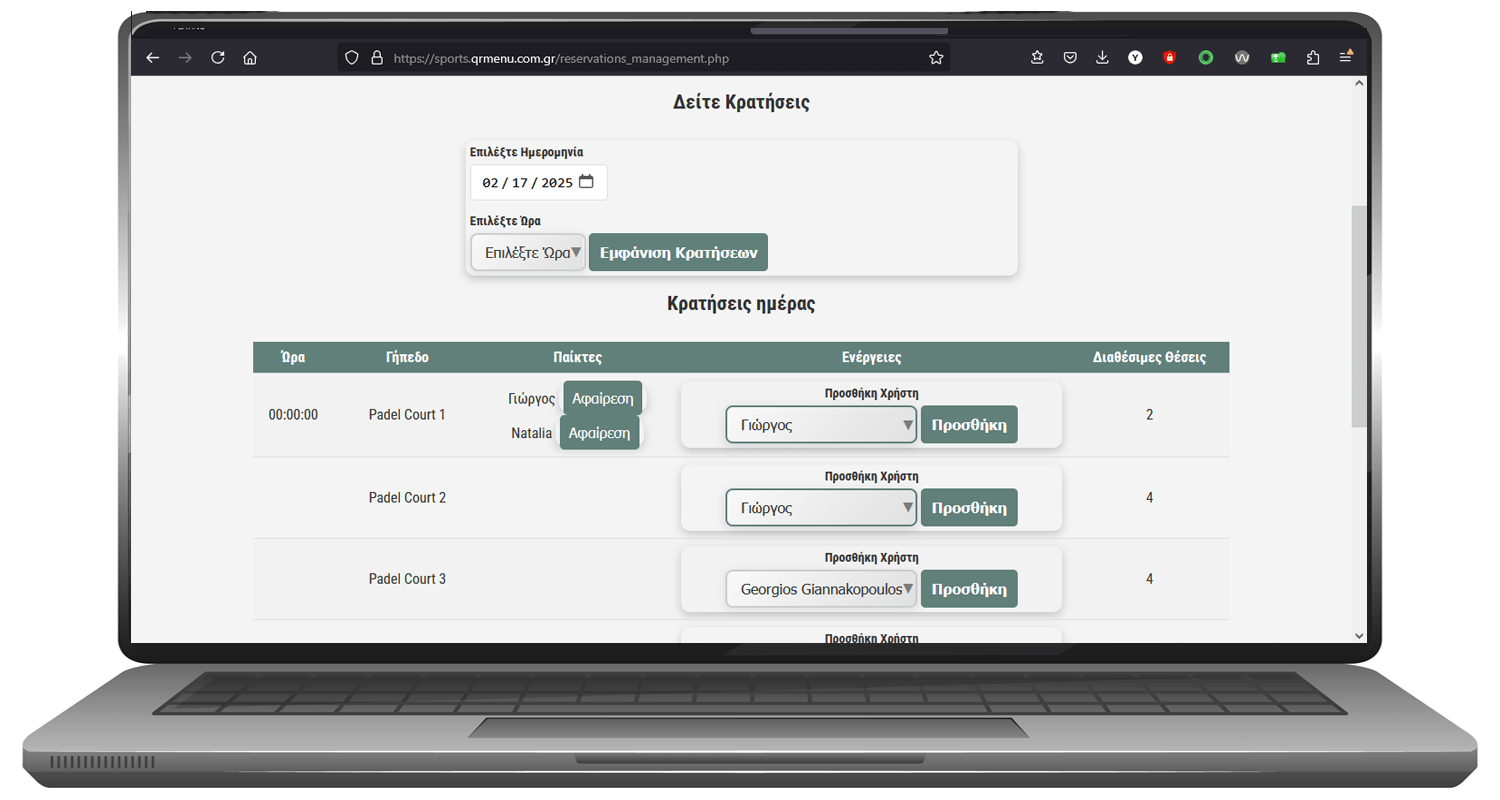1500x800 pixels.
Task: Click Προσθήκη for Padel Court 3
Action: (968, 589)
